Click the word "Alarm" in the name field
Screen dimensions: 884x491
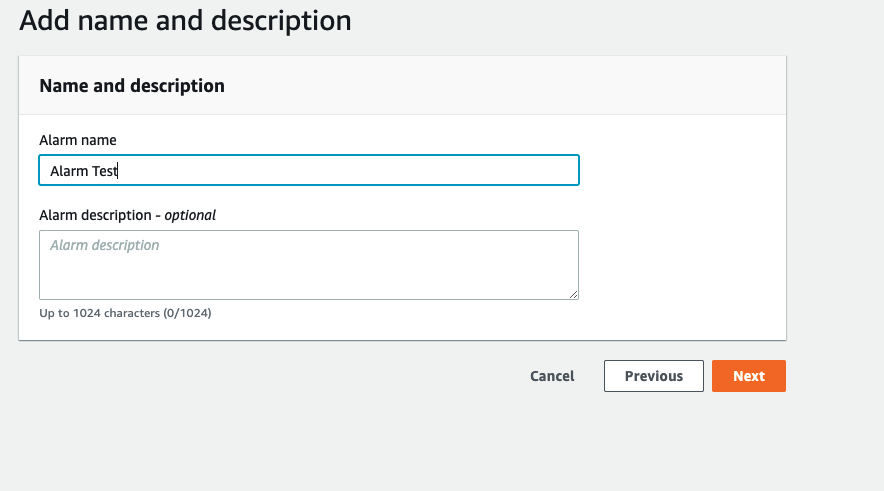pyautogui.click(x=69, y=171)
